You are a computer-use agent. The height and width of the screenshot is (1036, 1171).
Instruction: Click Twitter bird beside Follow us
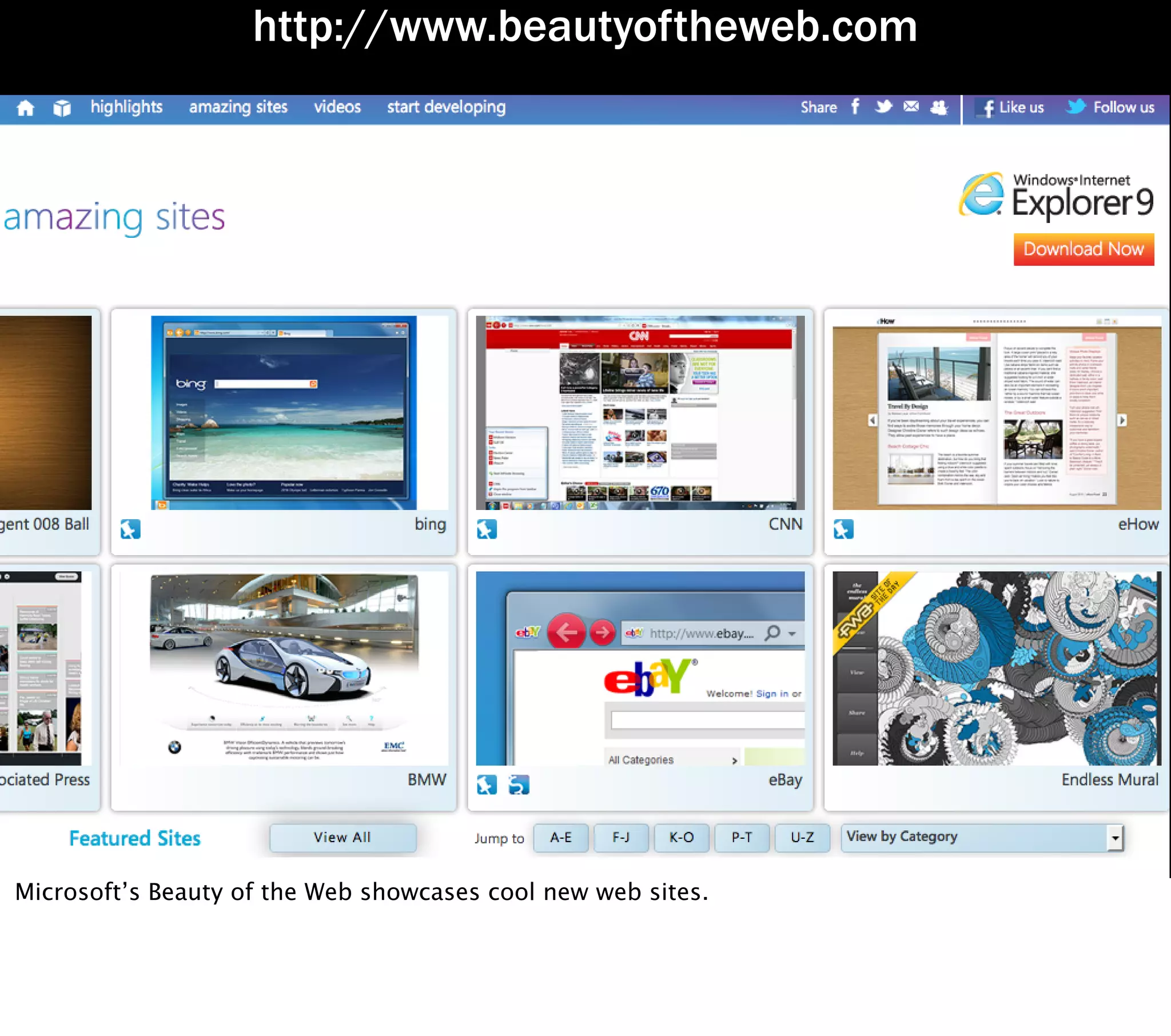1076,106
